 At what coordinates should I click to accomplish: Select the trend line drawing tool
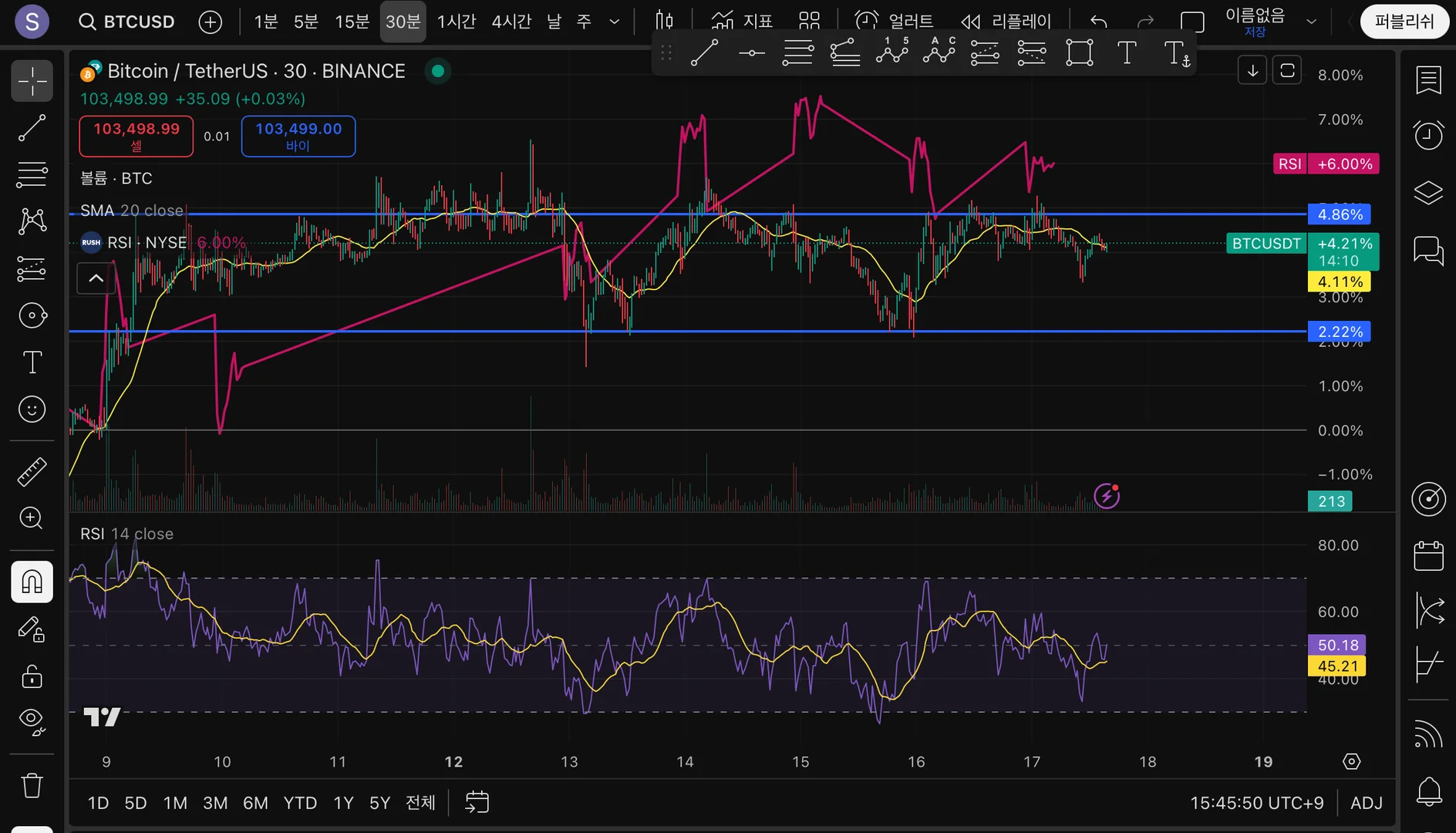pyautogui.click(x=32, y=128)
